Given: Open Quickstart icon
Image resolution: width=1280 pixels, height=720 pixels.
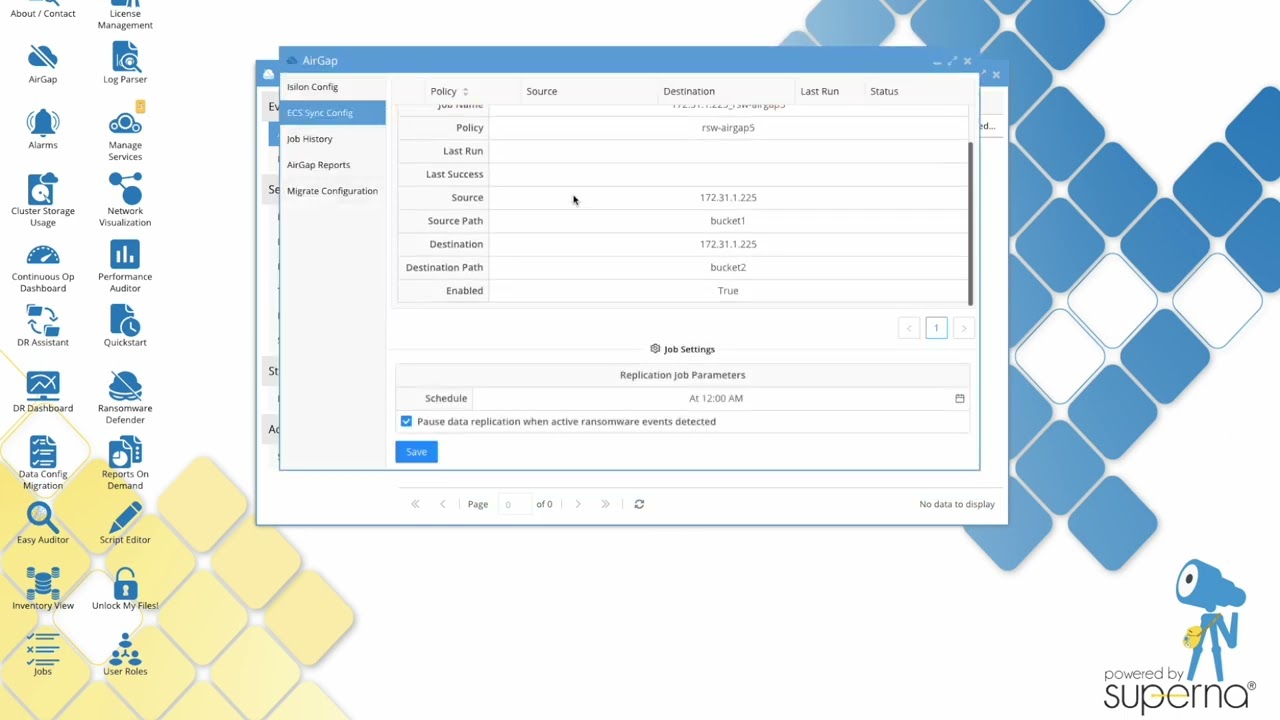Looking at the screenshot, I should 125,326.
